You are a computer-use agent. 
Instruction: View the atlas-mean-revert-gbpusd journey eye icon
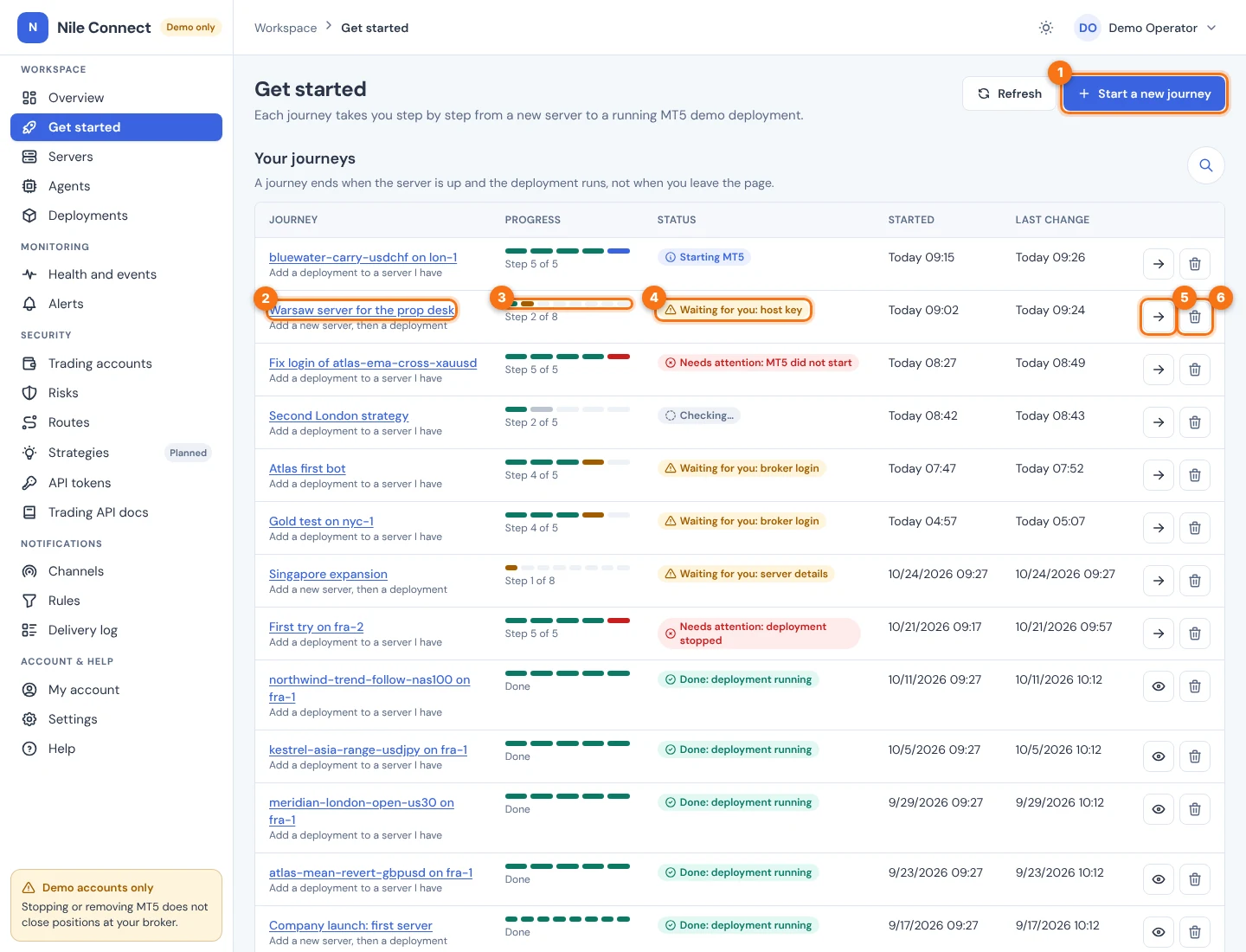click(1159, 879)
